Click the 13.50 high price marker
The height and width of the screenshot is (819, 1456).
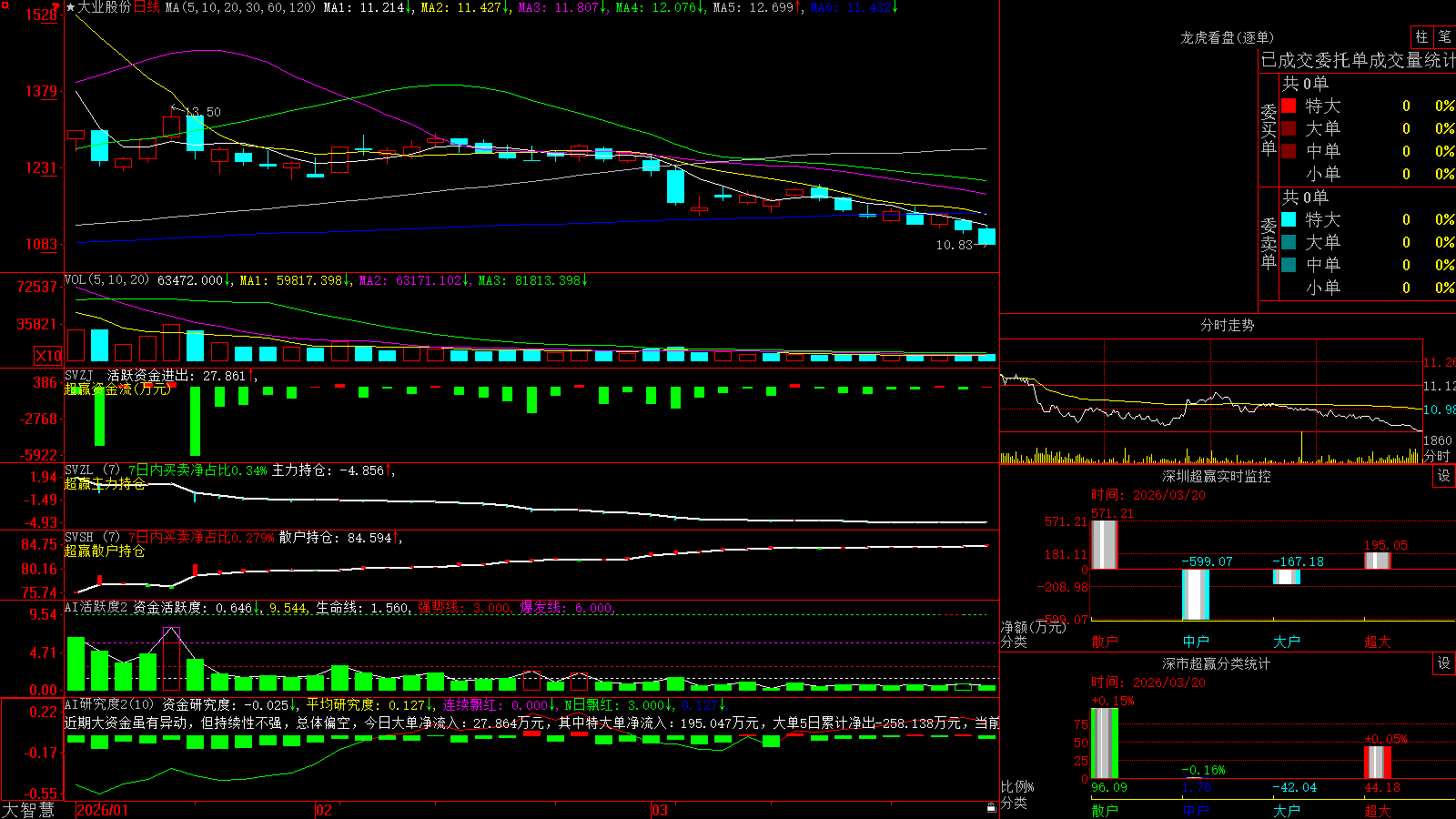(203, 112)
